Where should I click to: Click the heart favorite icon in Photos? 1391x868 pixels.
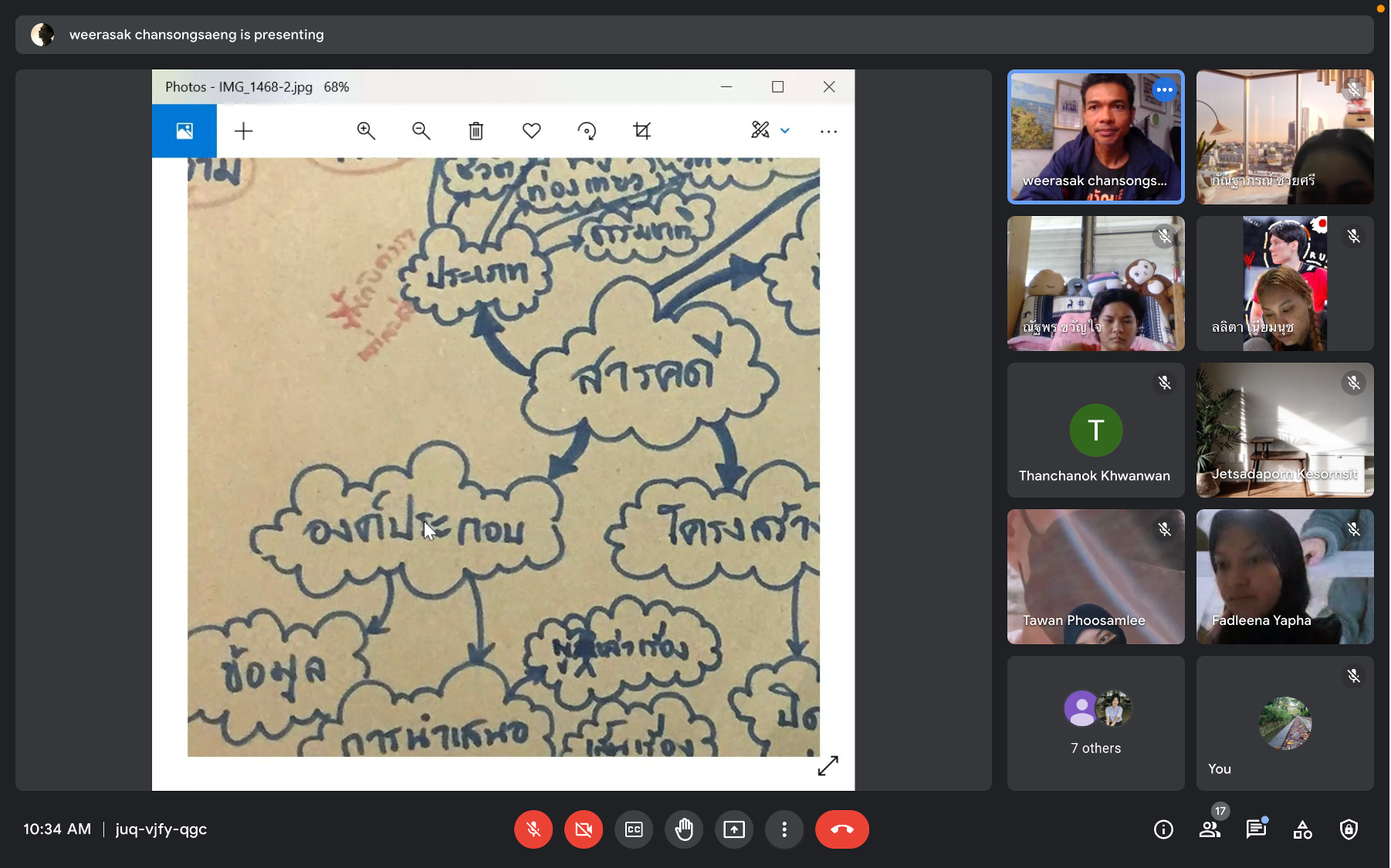coord(532,131)
